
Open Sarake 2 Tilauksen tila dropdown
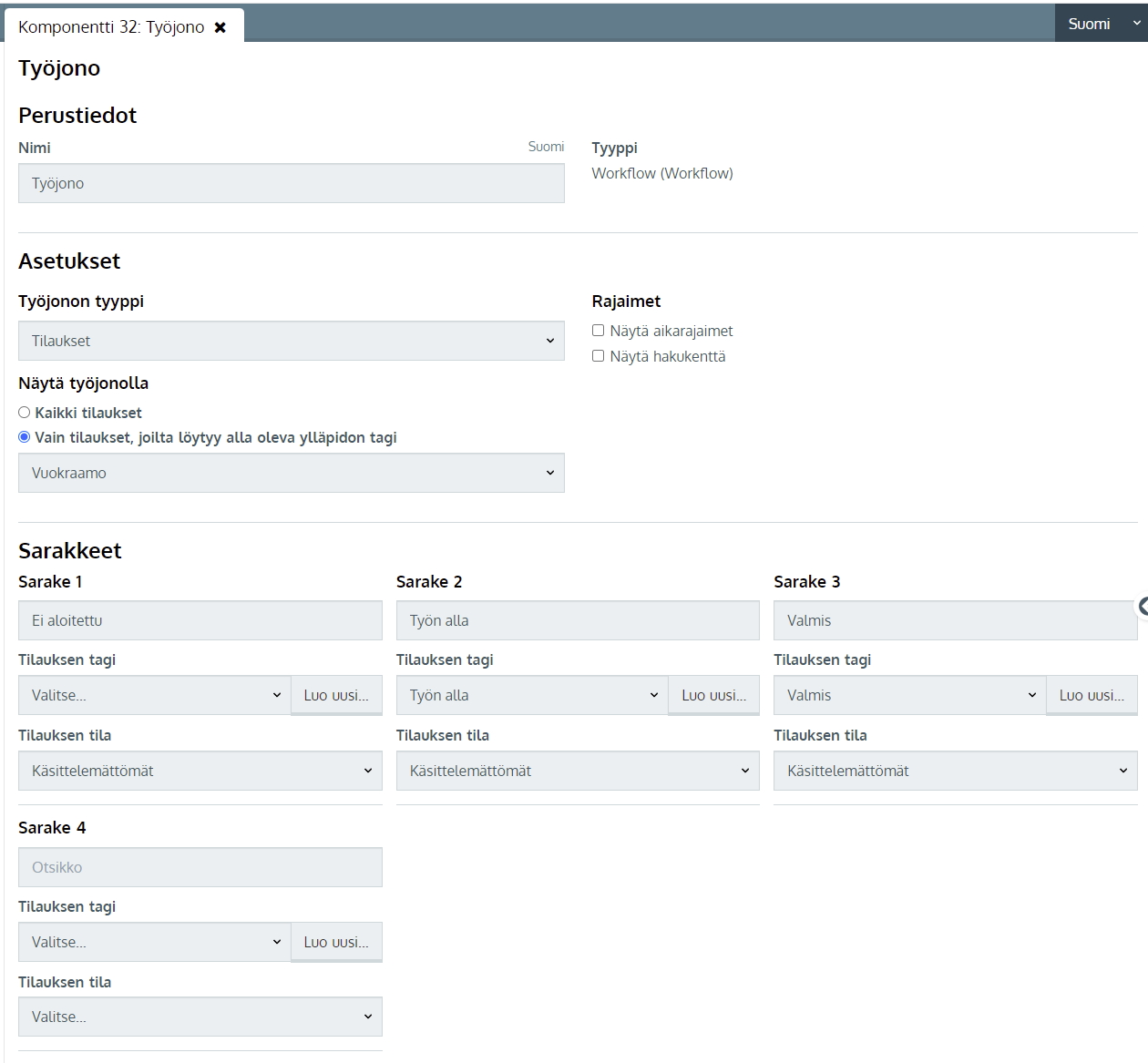pyautogui.click(x=578, y=771)
